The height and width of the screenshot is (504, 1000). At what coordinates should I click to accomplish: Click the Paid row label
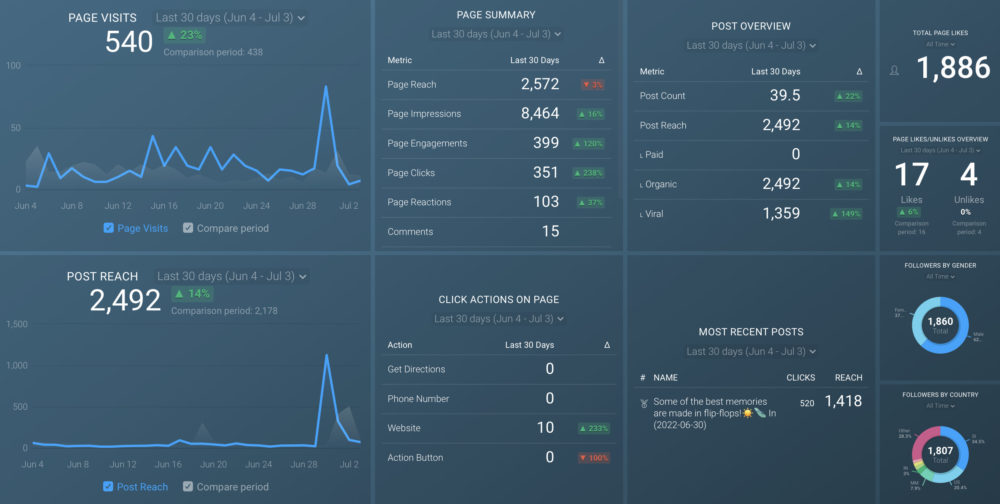[654, 154]
